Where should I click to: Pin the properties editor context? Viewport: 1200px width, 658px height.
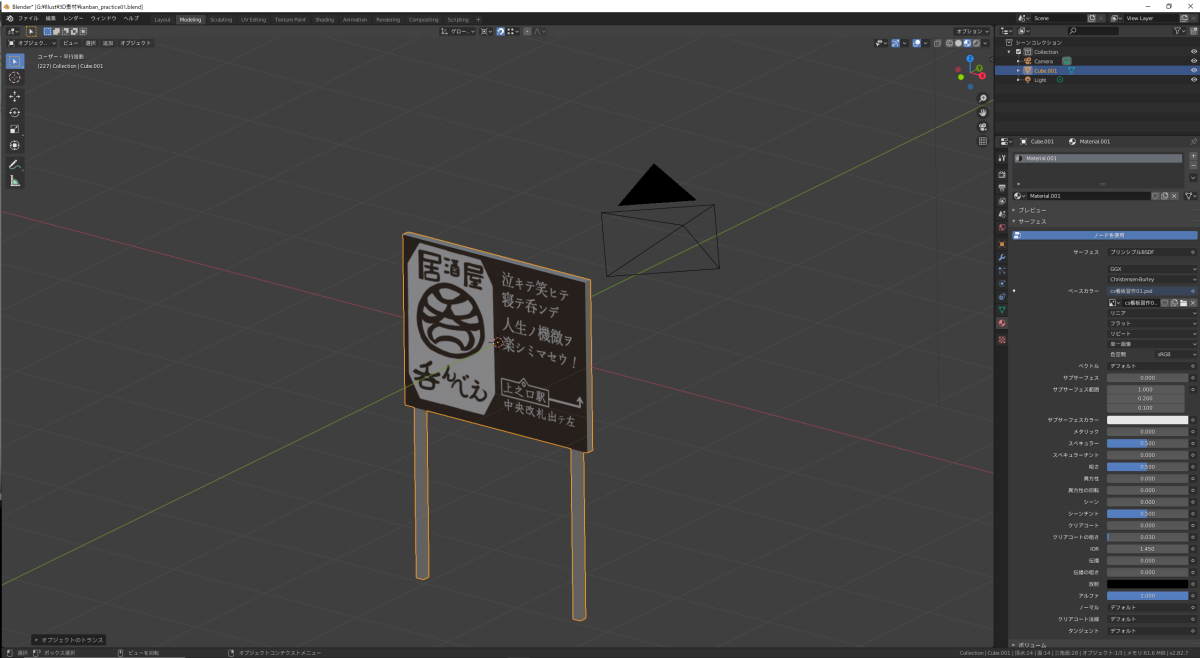coord(1192,142)
